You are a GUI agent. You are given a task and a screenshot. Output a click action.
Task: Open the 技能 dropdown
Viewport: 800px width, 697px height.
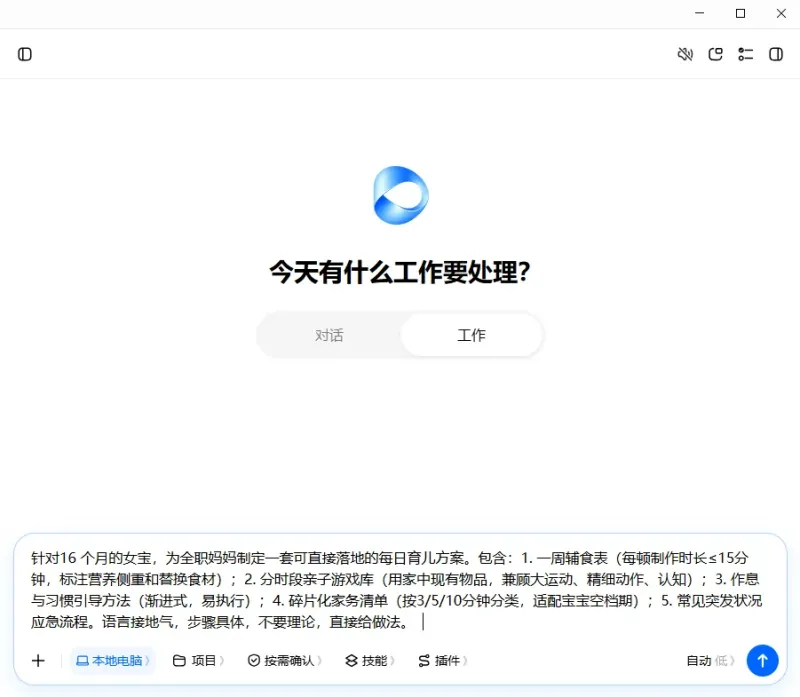click(370, 661)
